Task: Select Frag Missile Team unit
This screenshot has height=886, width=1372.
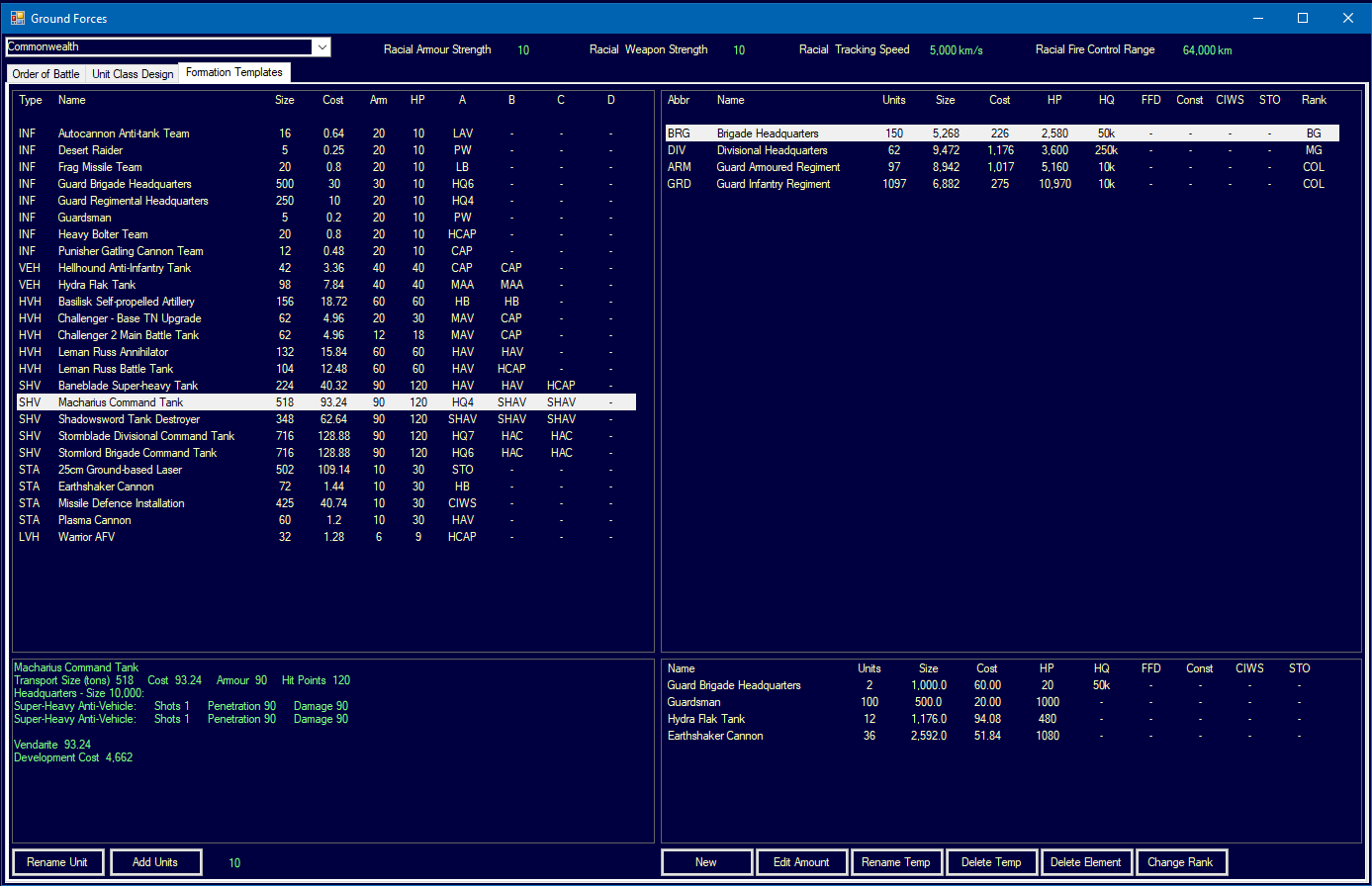Action: pos(326,167)
